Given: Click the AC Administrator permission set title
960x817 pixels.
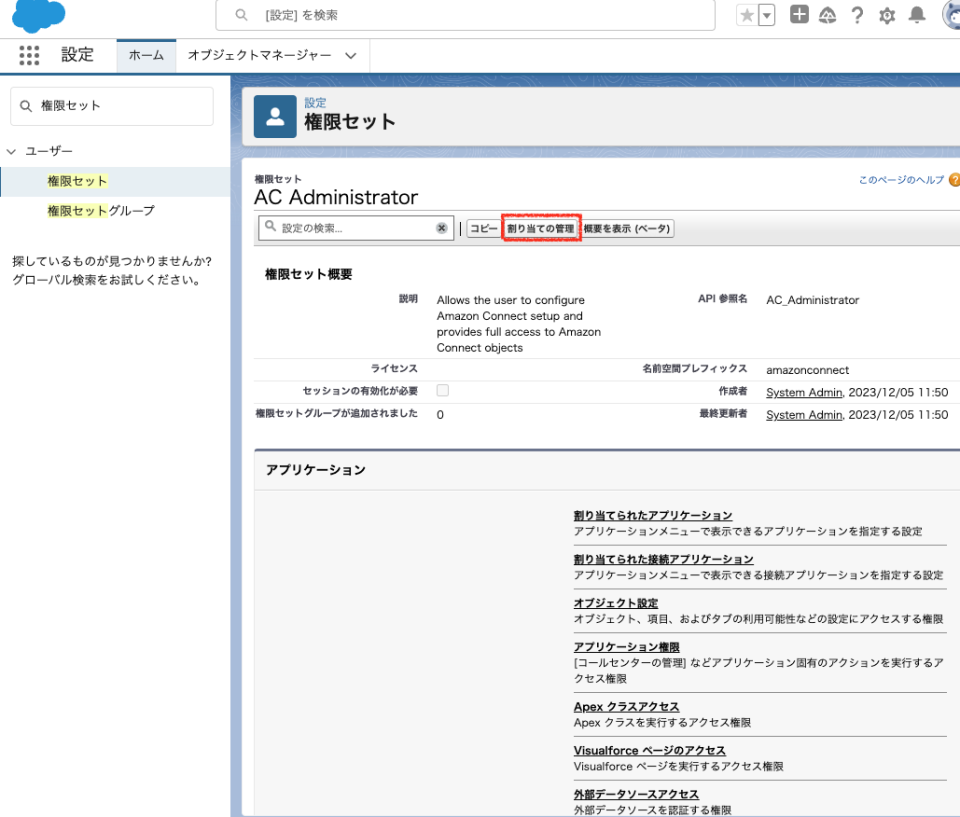Looking at the screenshot, I should tap(336, 197).
